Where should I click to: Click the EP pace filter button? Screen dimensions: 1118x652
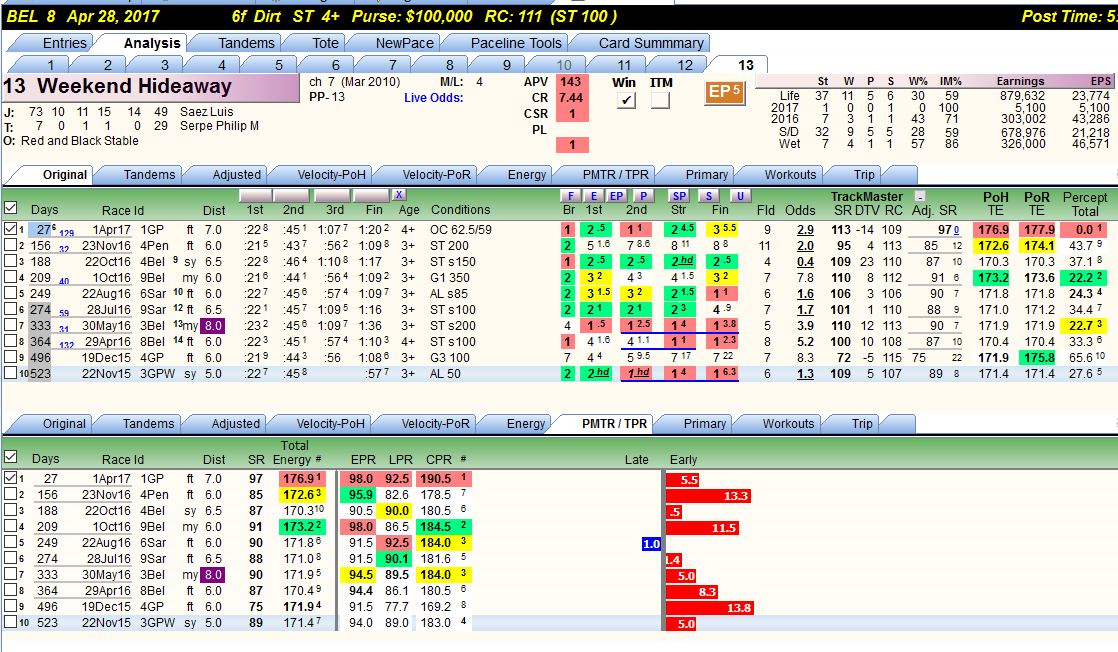tap(616, 196)
